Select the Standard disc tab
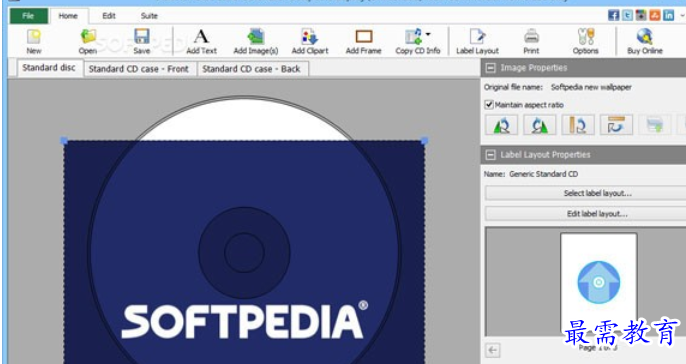Screen dimensions: 686x364 (x=49, y=68)
